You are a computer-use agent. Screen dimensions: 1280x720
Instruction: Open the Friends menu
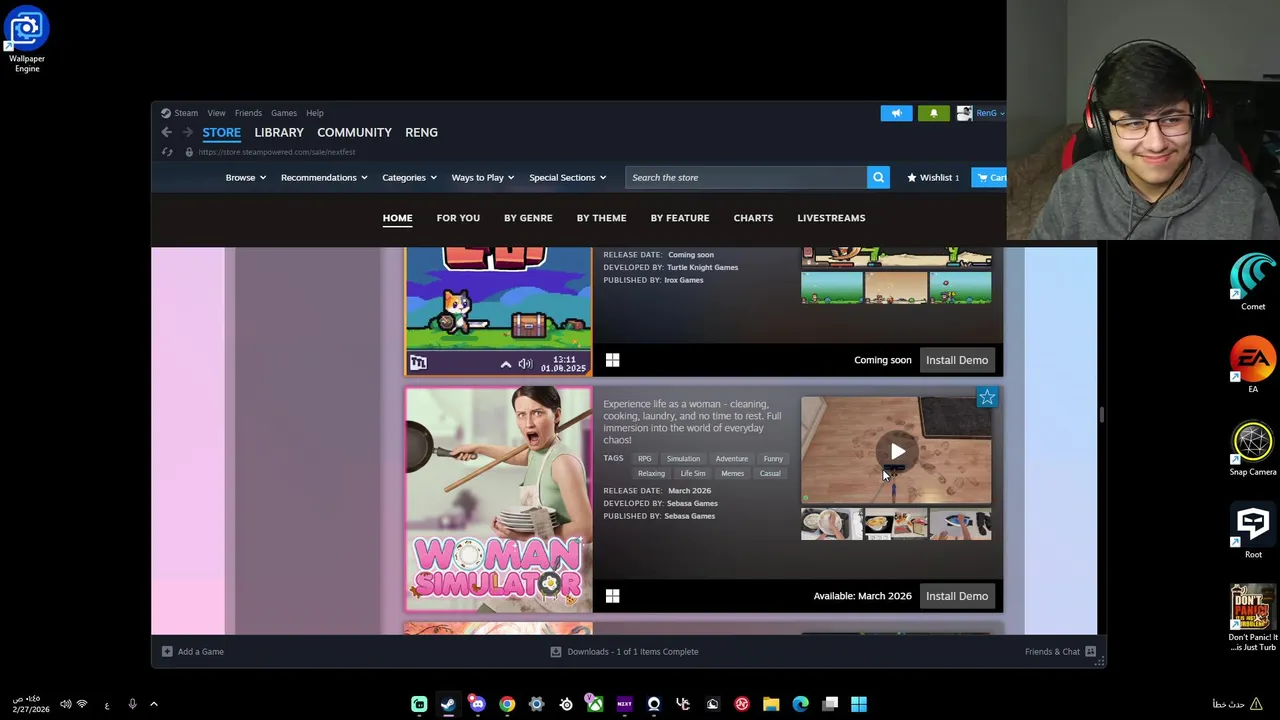248,113
